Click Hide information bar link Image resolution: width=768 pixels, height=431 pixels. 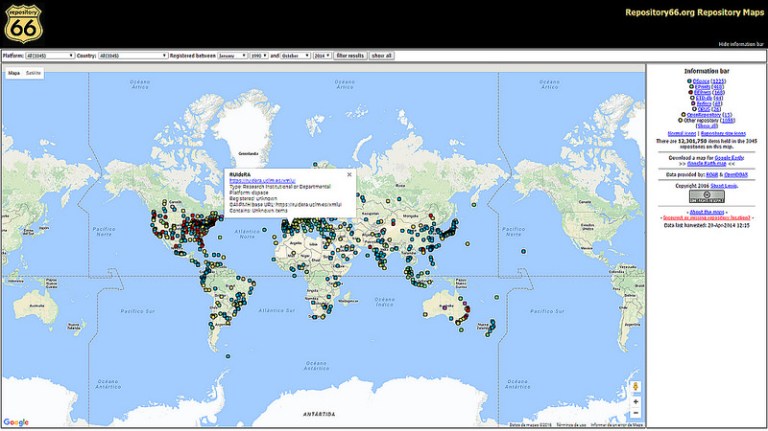(x=741, y=44)
